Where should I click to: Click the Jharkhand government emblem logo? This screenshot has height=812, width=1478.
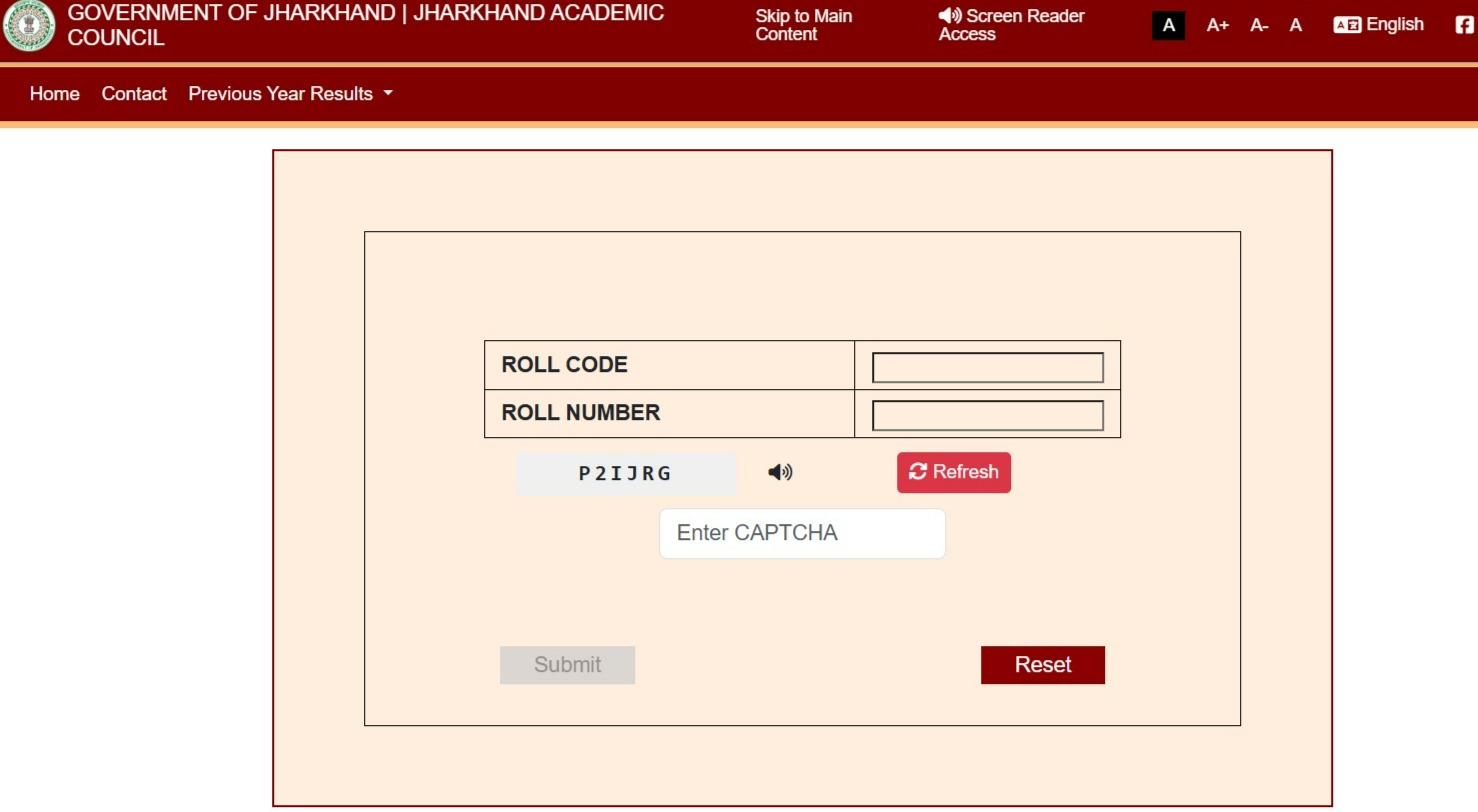(x=29, y=26)
